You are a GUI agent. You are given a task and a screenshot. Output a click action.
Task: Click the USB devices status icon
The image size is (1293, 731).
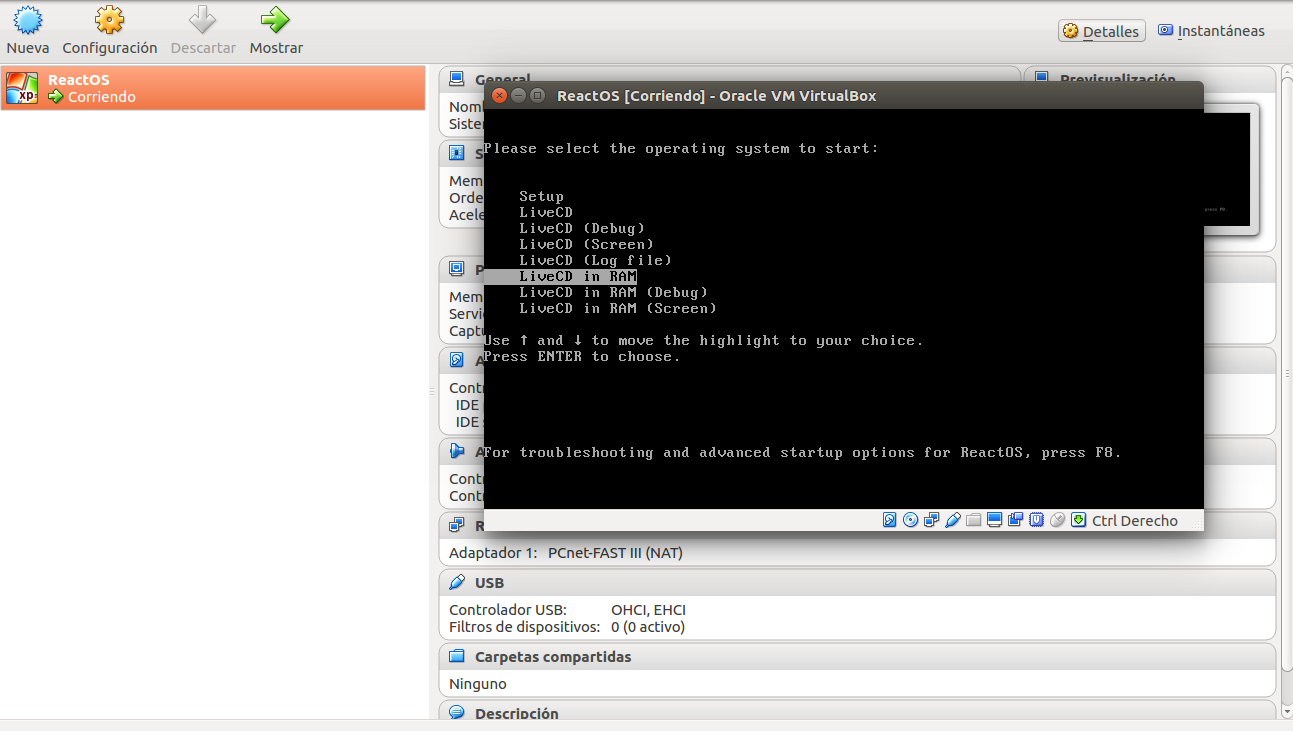click(x=952, y=520)
